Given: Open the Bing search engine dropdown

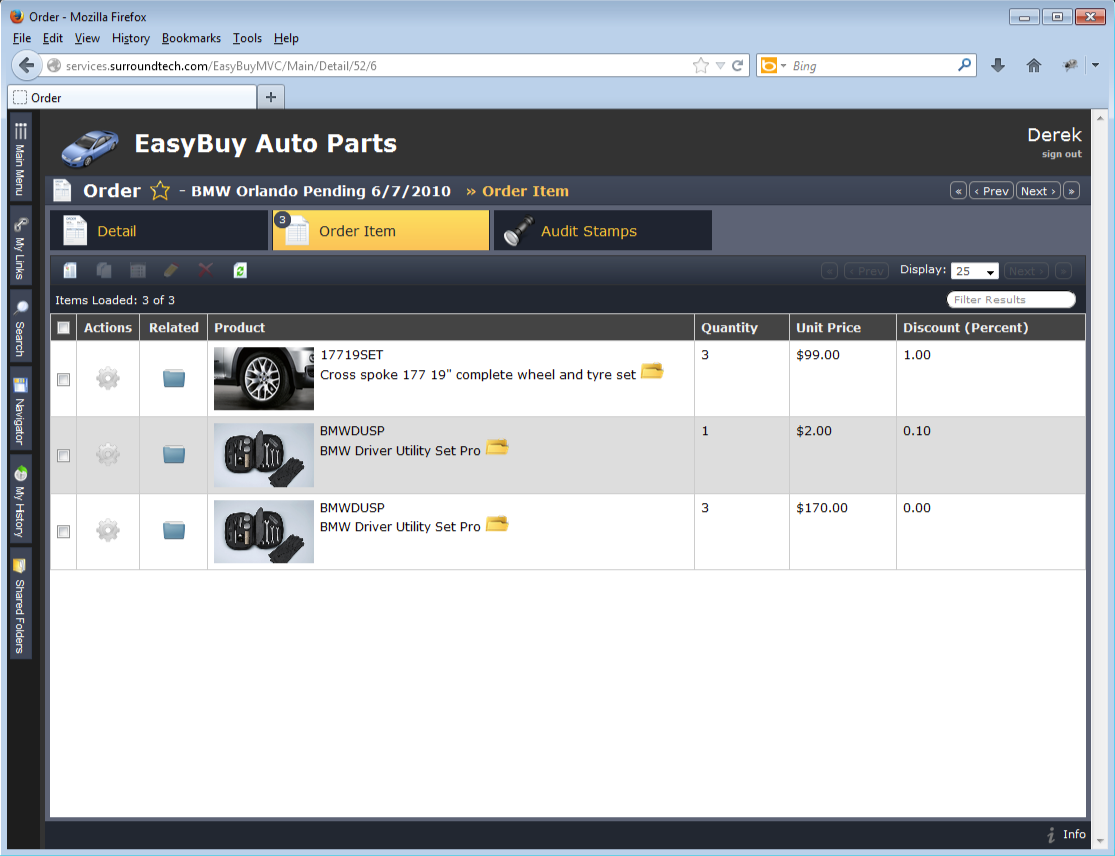Looking at the screenshot, I should [784, 65].
